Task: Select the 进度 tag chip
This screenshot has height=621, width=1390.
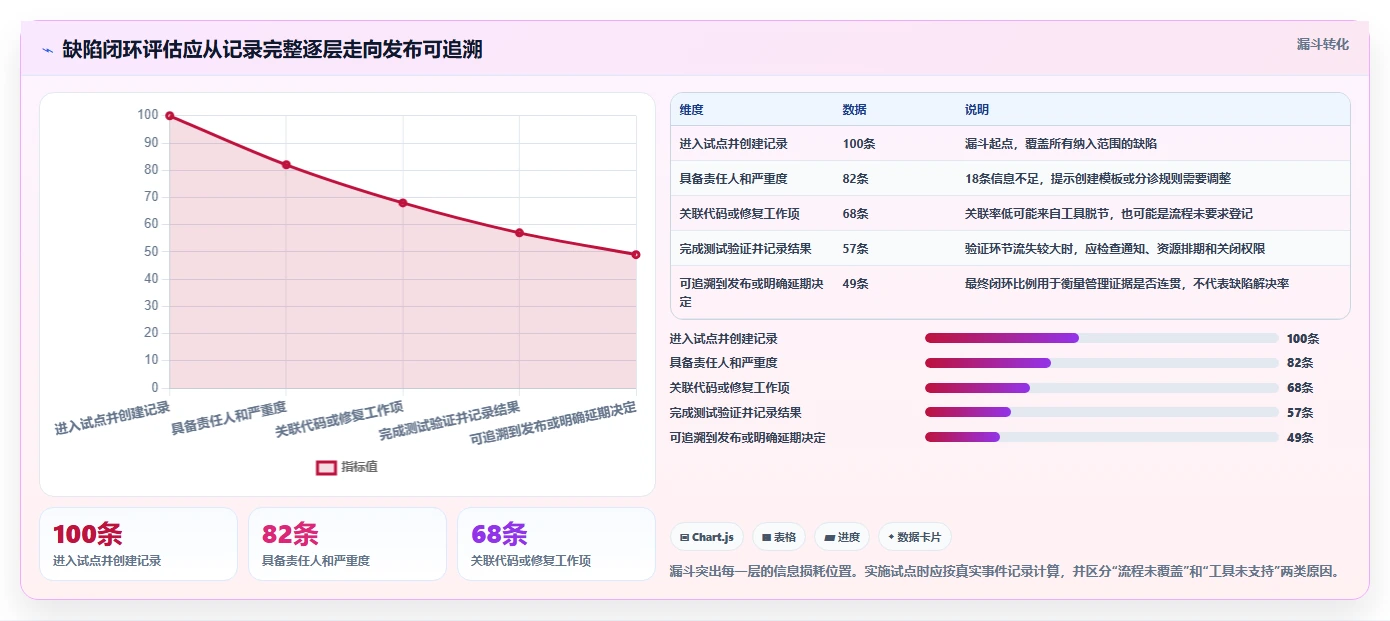Action: pos(842,537)
